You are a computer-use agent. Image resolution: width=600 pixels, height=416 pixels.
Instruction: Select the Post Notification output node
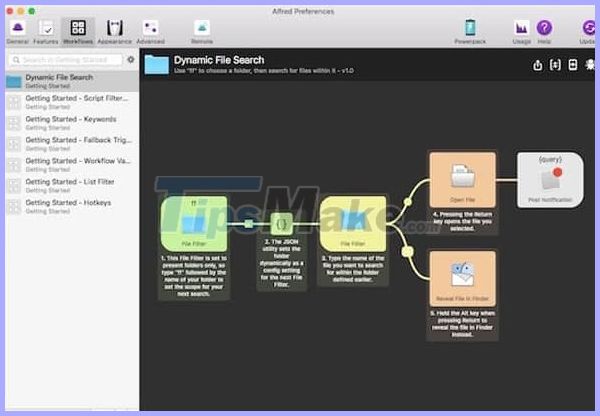click(x=550, y=180)
